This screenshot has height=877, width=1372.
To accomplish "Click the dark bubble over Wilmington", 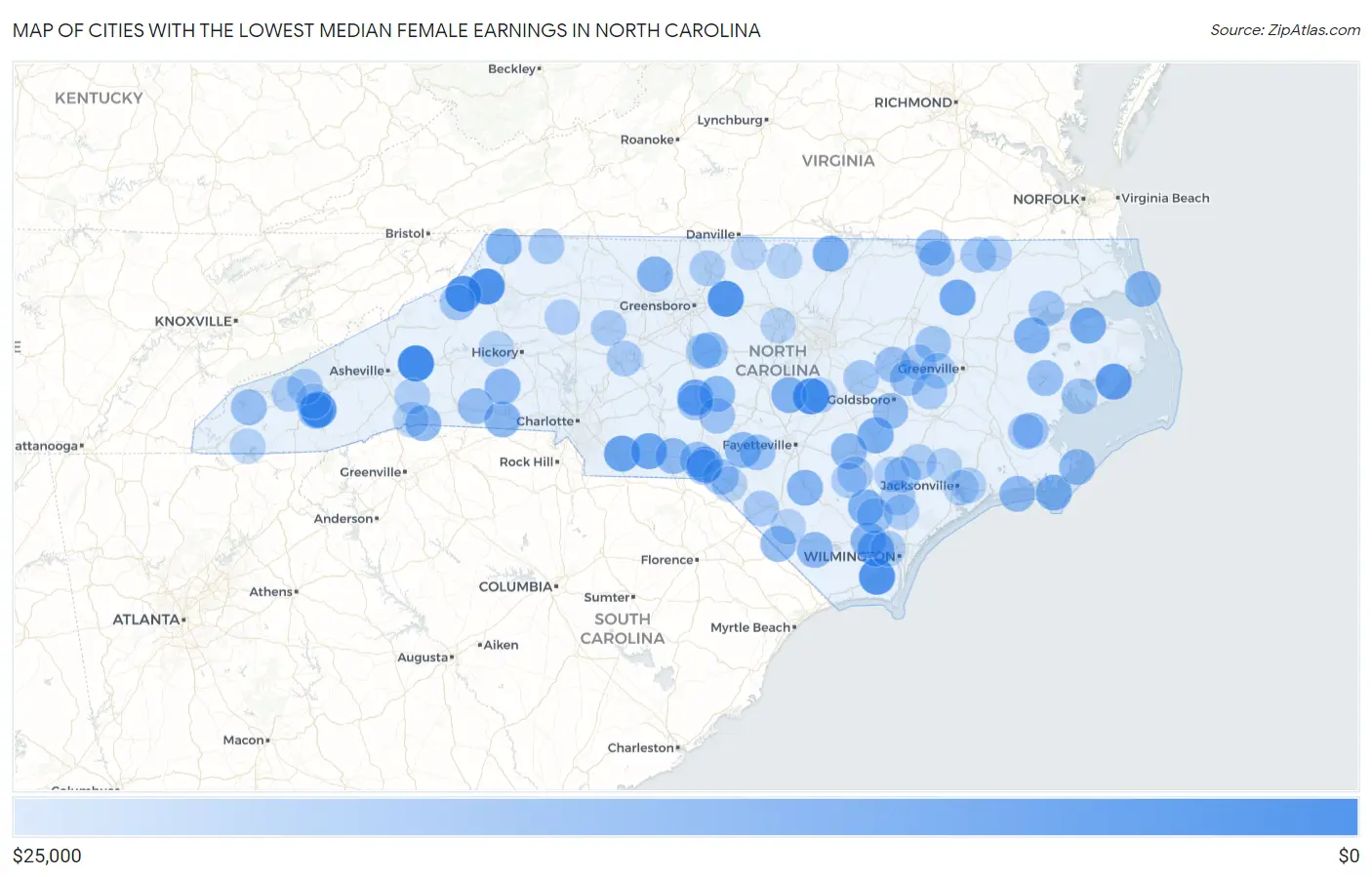I will (x=876, y=576).
